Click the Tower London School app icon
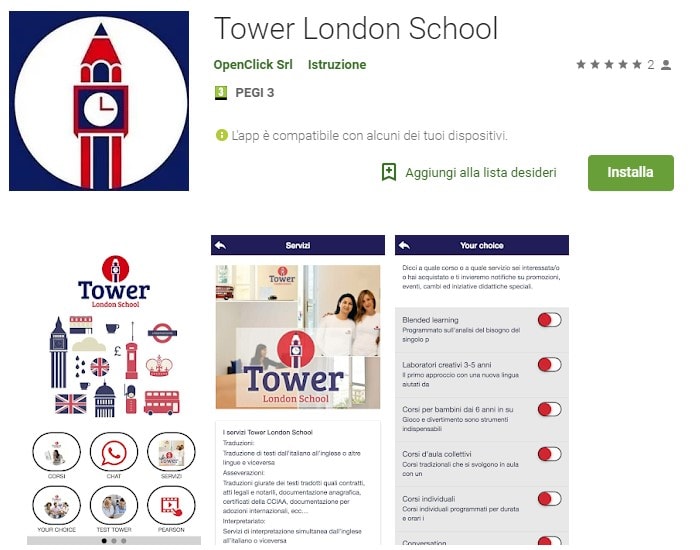The height and width of the screenshot is (550, 700). [x=99, y=101]
